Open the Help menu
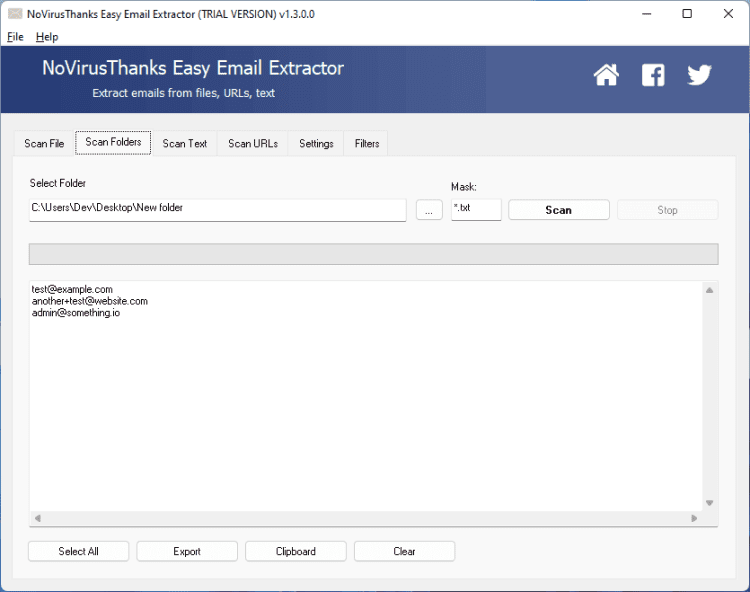Image resolution: width=750 pixels, height=592 pixels. (47, 37)
